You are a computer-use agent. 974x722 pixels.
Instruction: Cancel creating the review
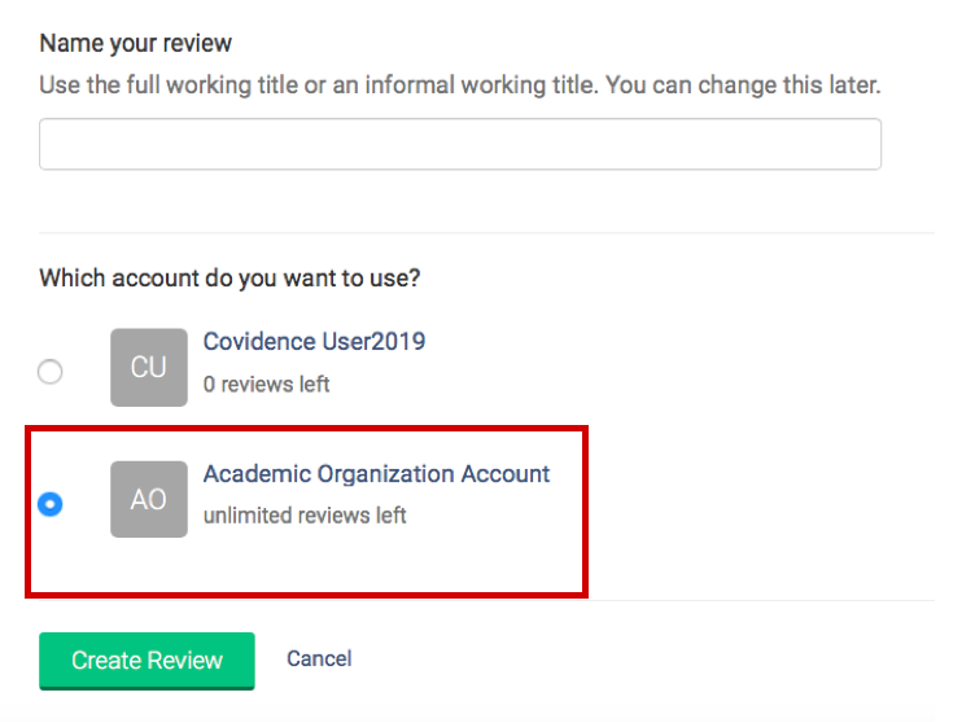(319, 659)
